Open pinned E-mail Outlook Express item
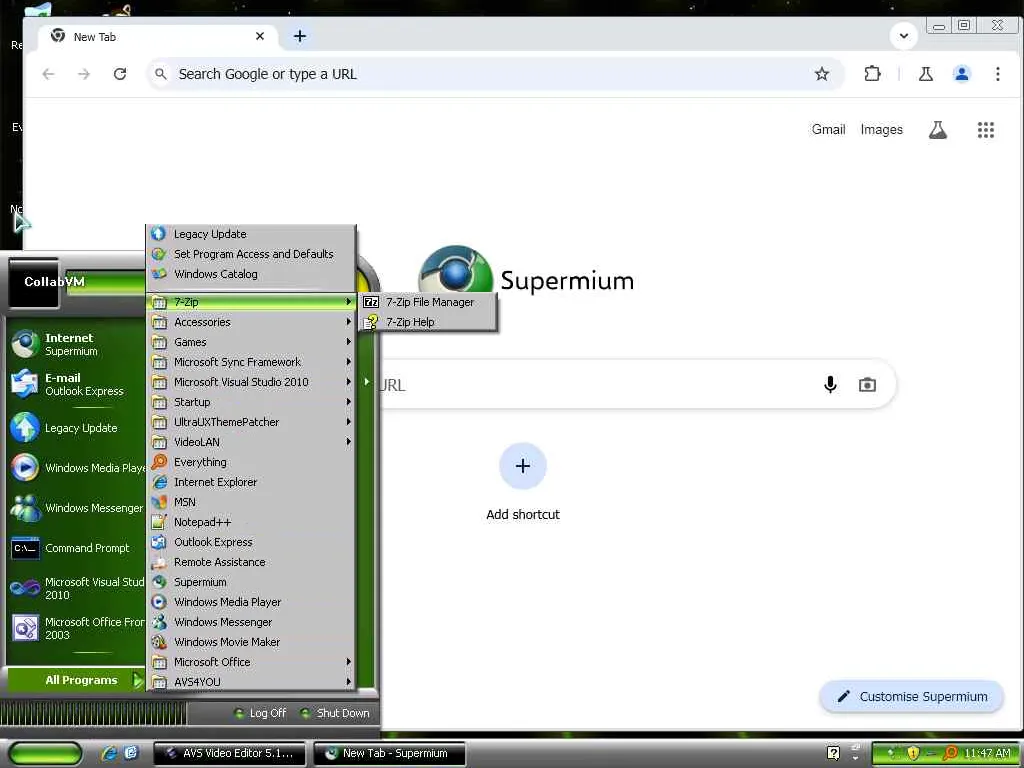 [76, 384]
